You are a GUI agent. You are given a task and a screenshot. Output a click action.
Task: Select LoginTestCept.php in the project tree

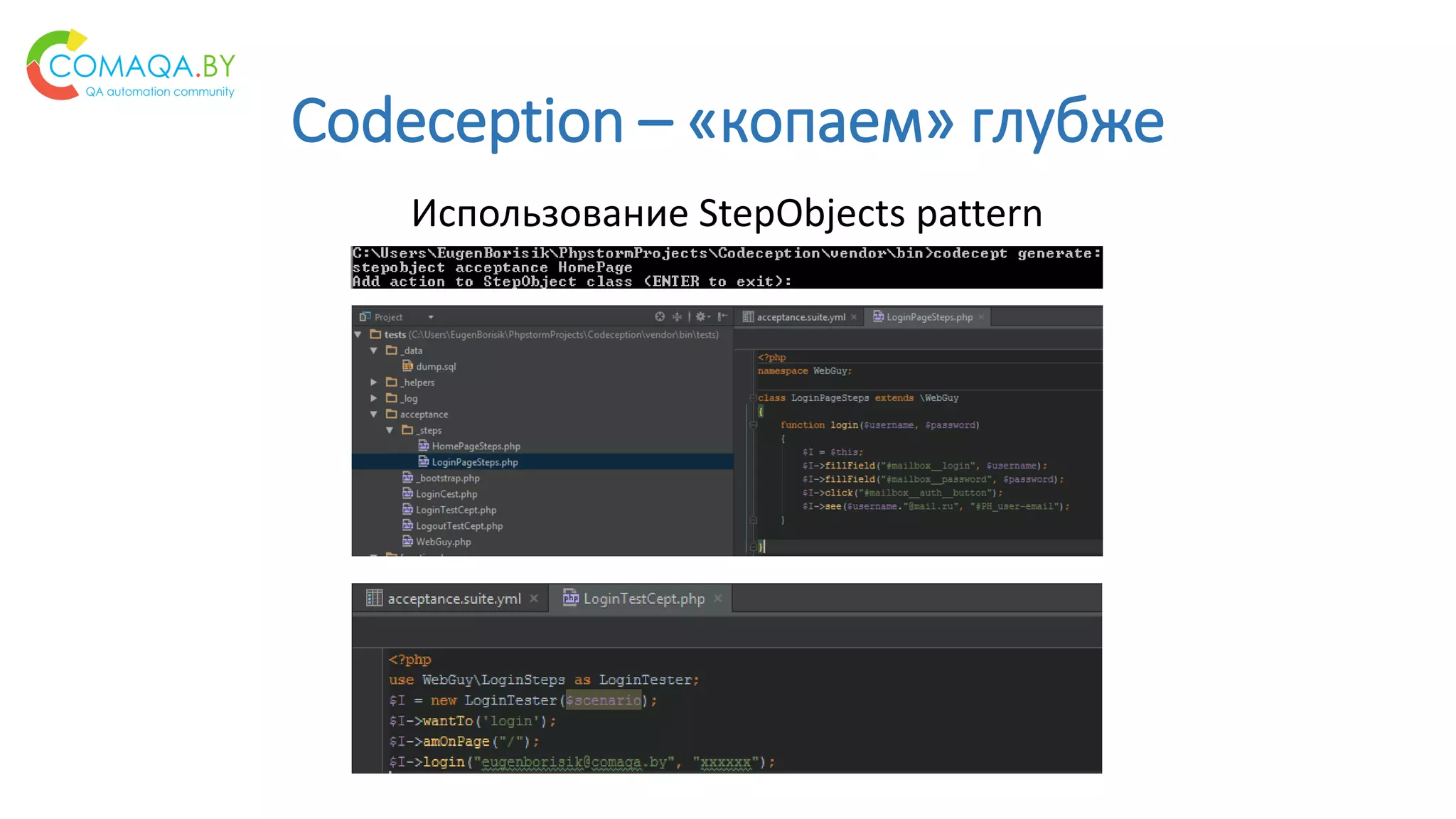(x=456, y=510)
